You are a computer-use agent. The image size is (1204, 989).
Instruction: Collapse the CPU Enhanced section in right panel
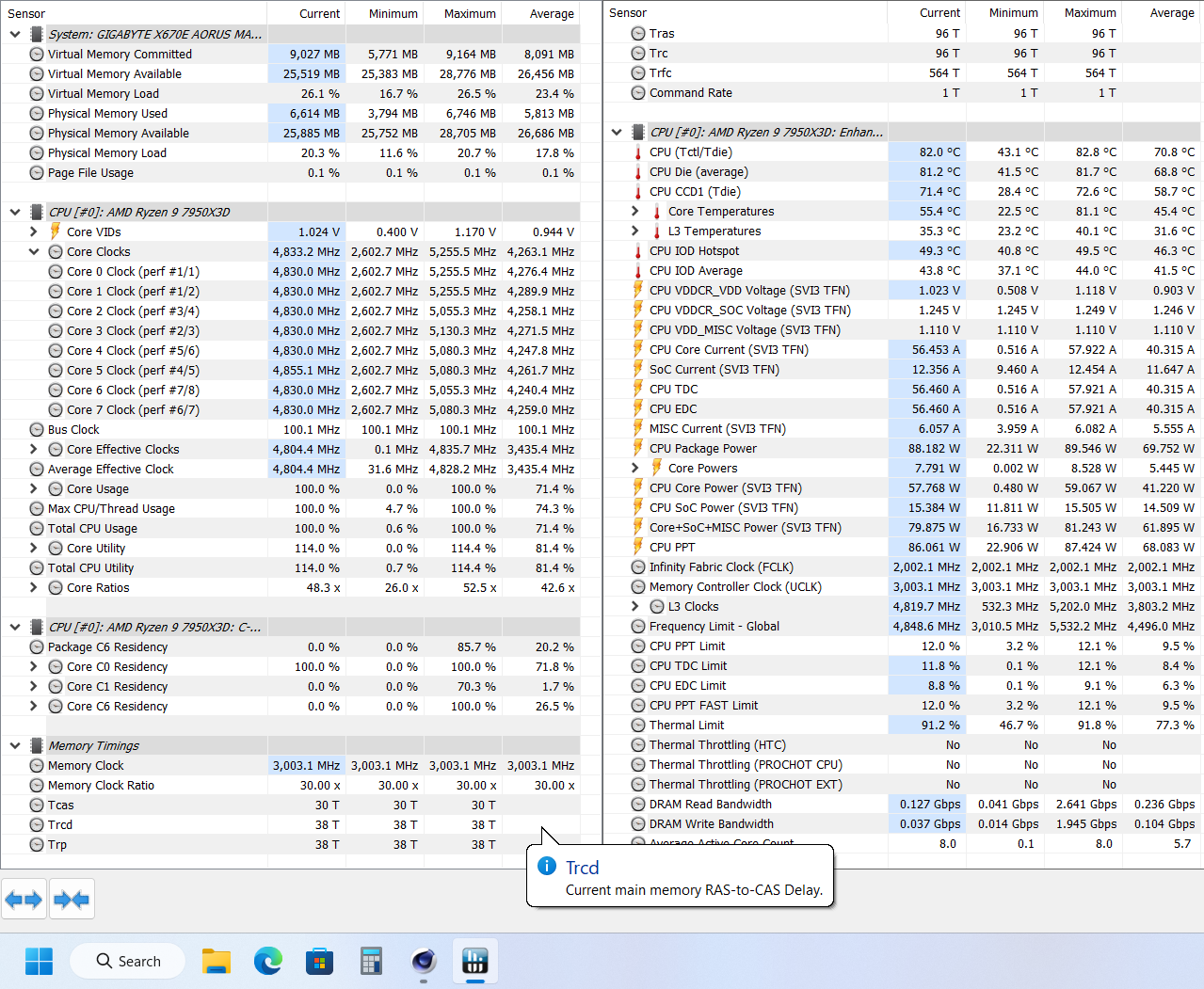click(x=617, y=133)
